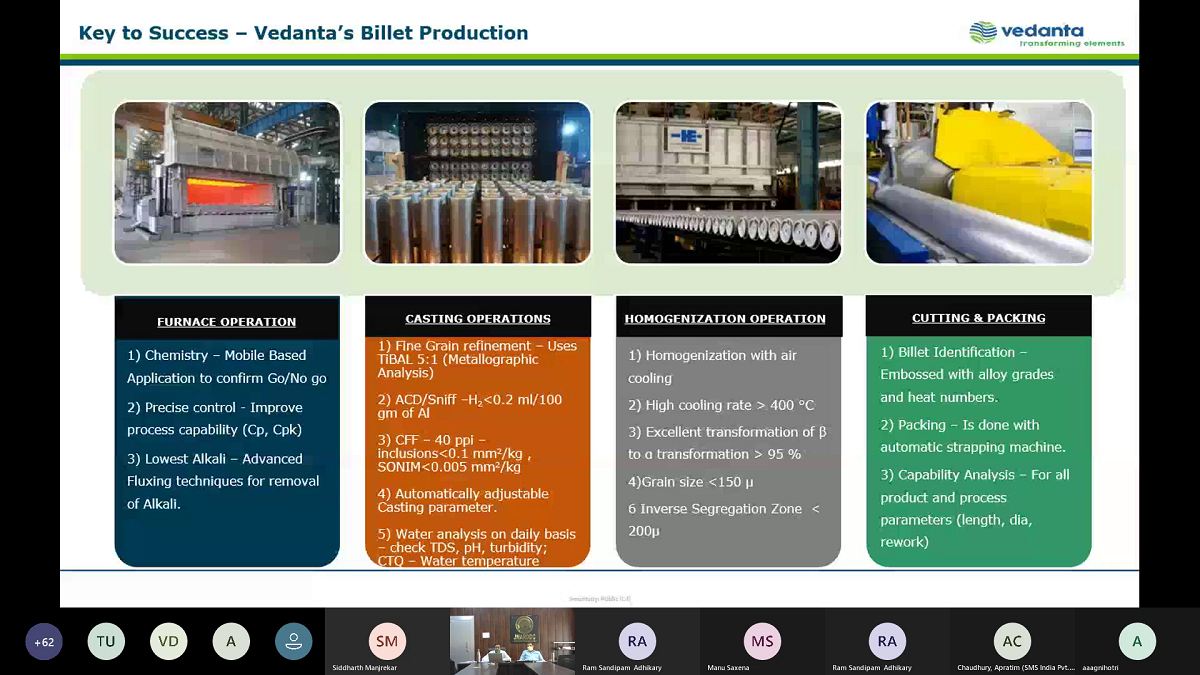Click '3) Excellent transformation of β' text
This screenshot has width=1200, height=675.
[x=728, y=443]
